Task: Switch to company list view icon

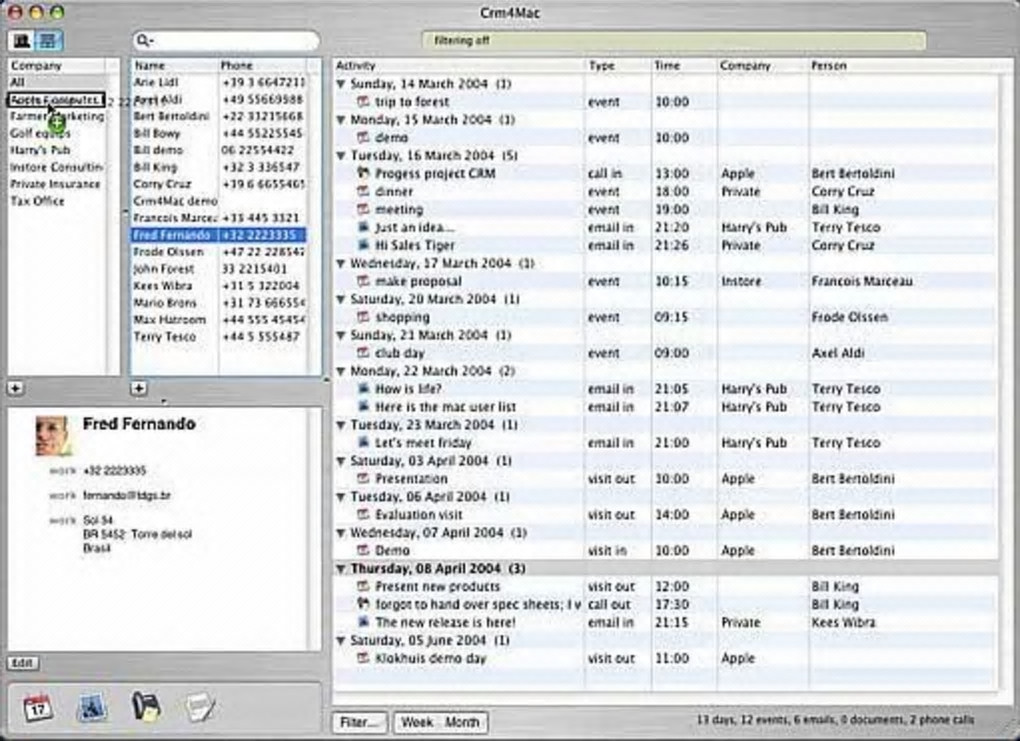Action: (48, 41)
